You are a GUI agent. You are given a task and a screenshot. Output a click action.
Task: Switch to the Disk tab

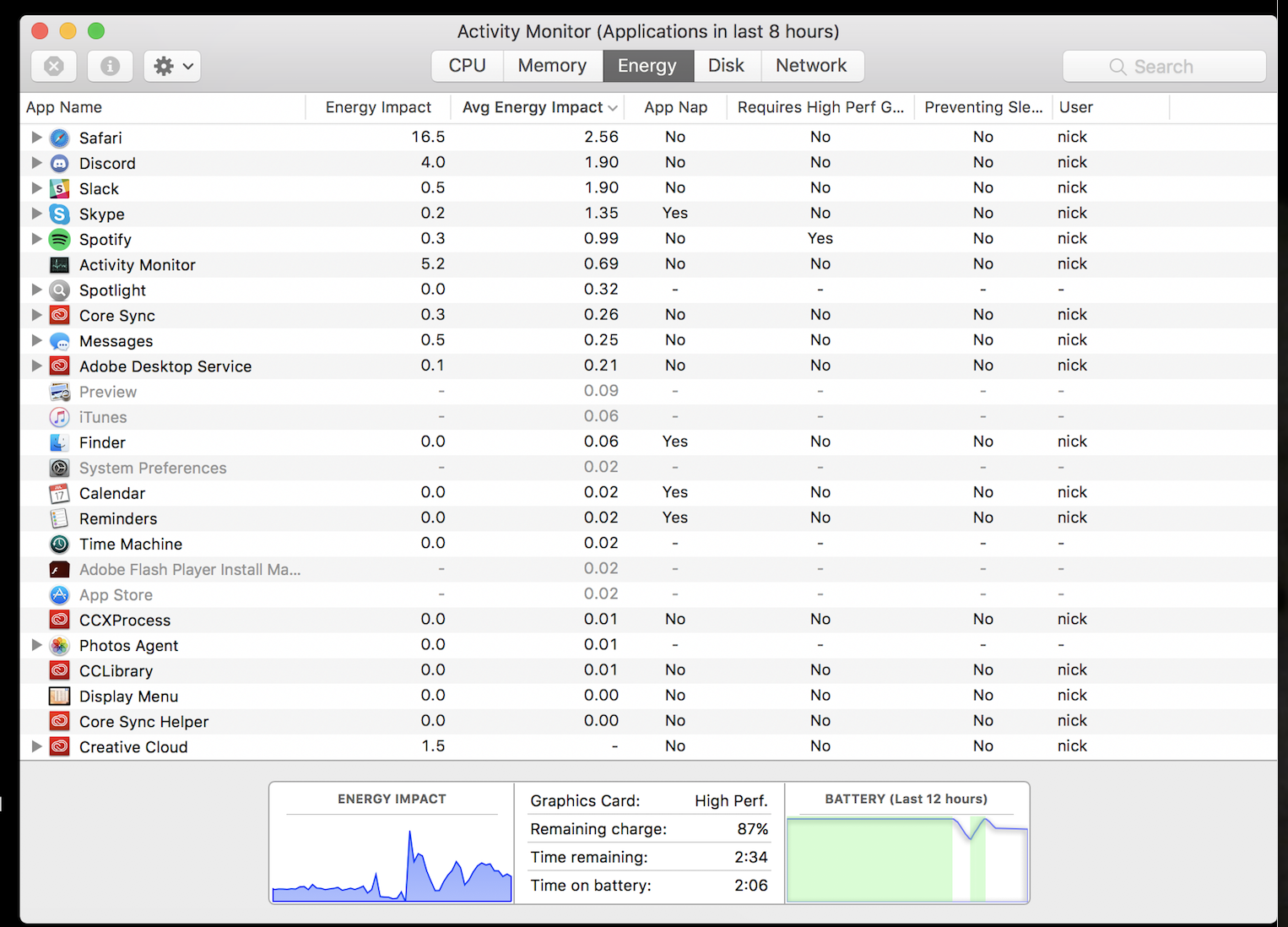pos(727,66)
